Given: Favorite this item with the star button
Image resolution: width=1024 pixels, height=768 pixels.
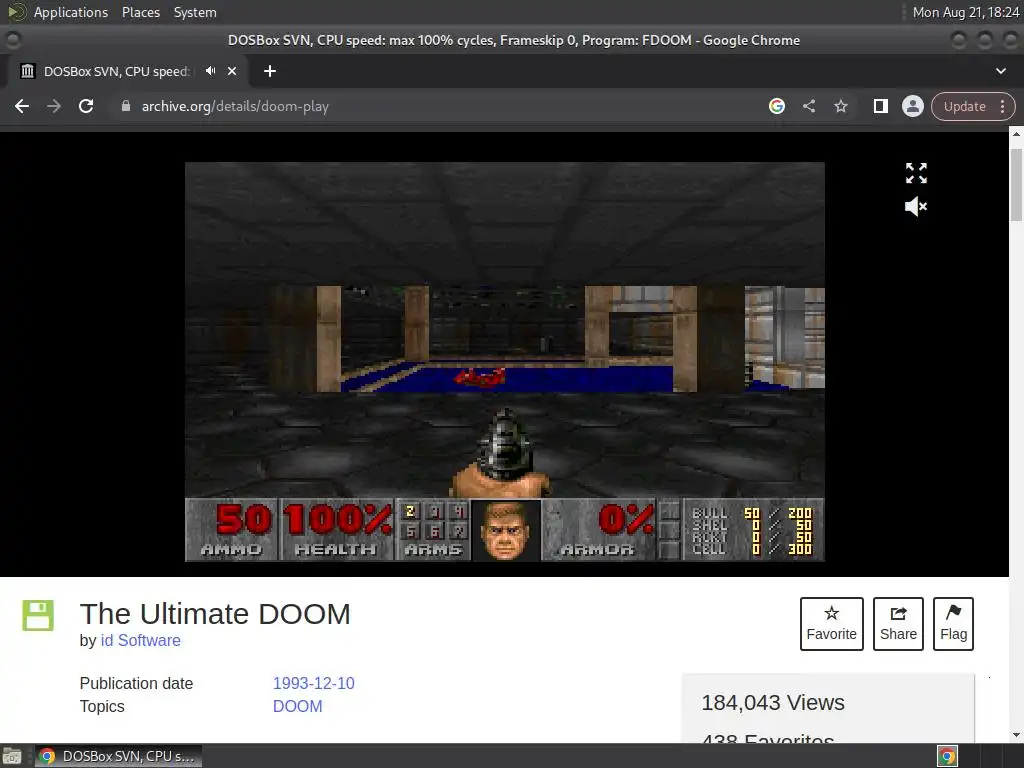Looking at the screenshot, I should (831, 624).
